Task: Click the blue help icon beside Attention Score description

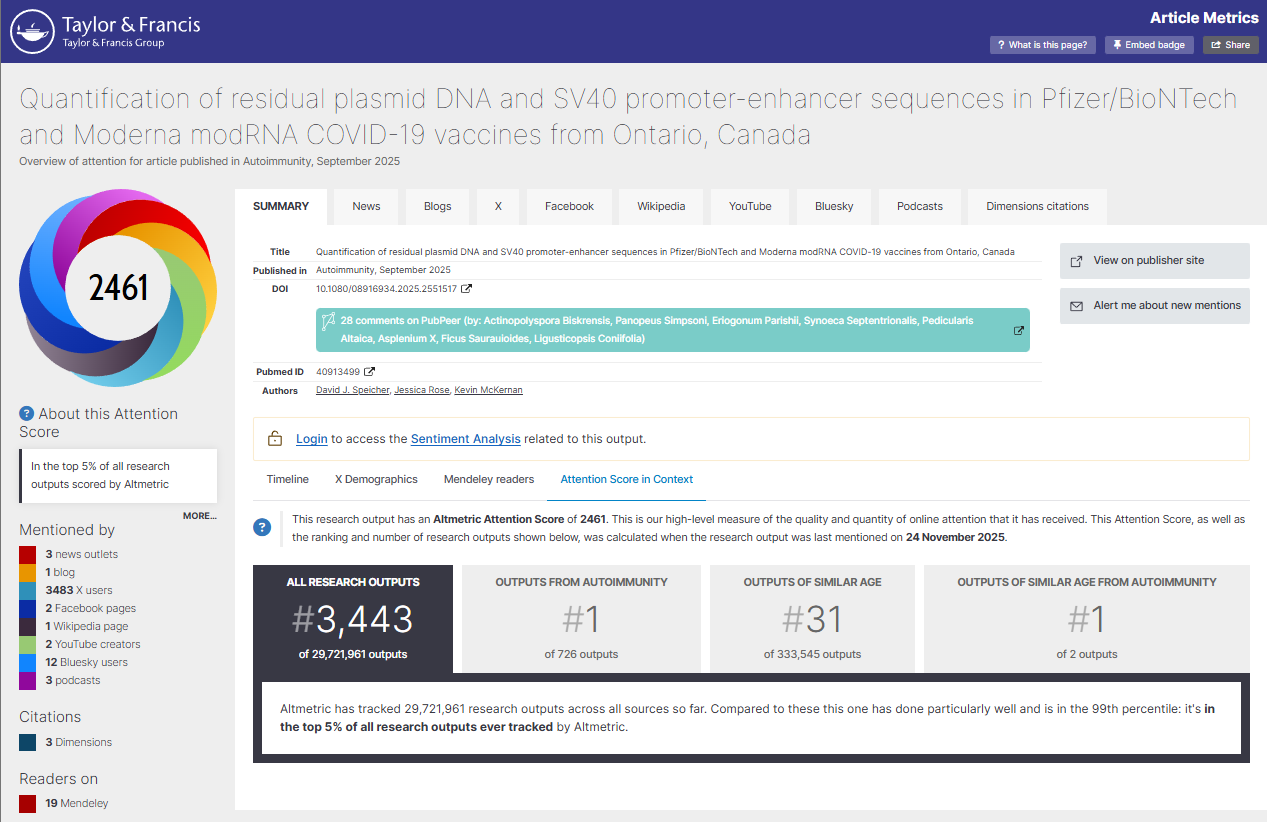Action: (262, 527)
